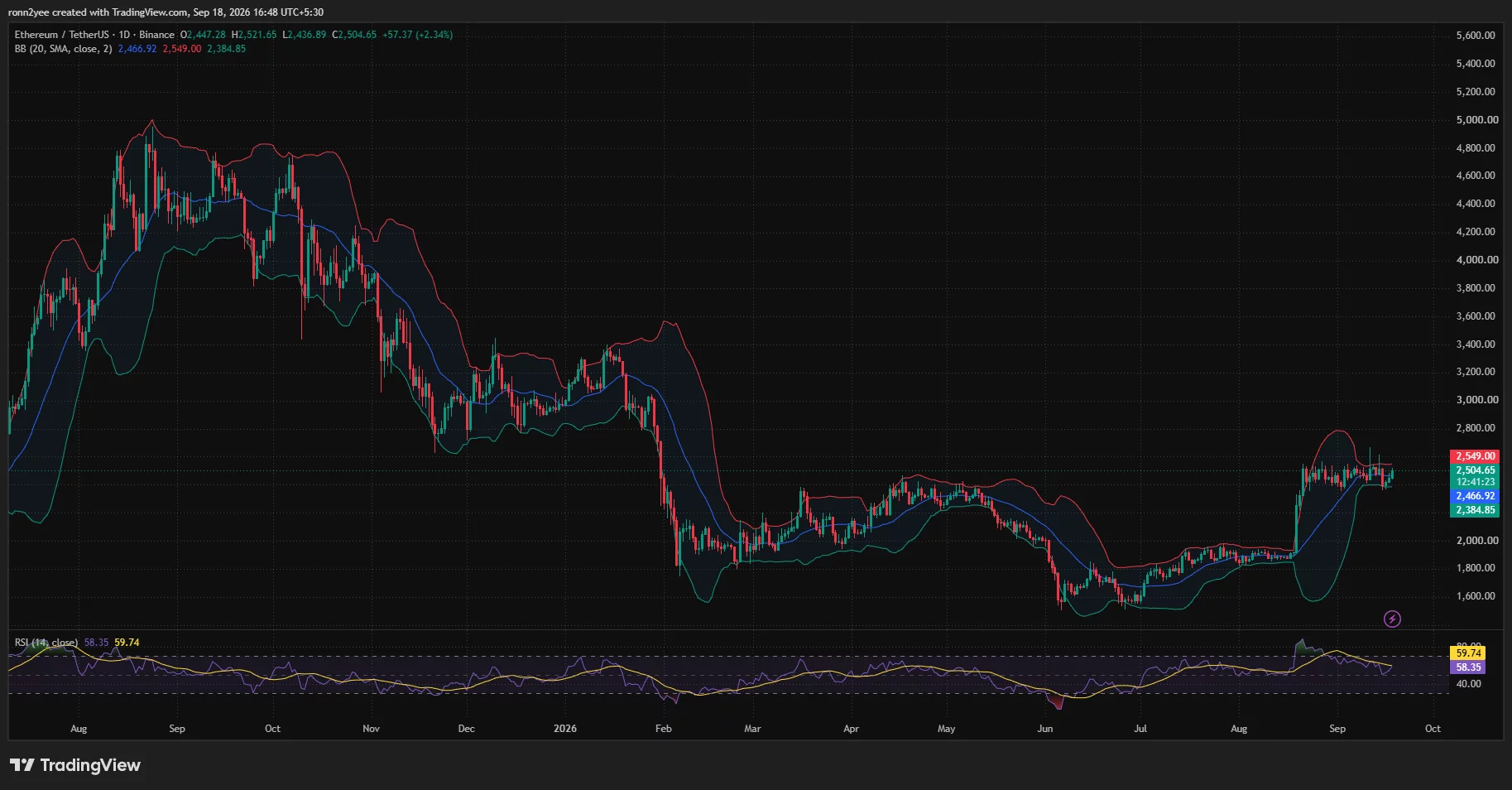This screenshot has height=790, width=1512.
Task: Click the 12:41:23 countdown on price axis
Action: pyautogui.click(x=1476, y=482)
